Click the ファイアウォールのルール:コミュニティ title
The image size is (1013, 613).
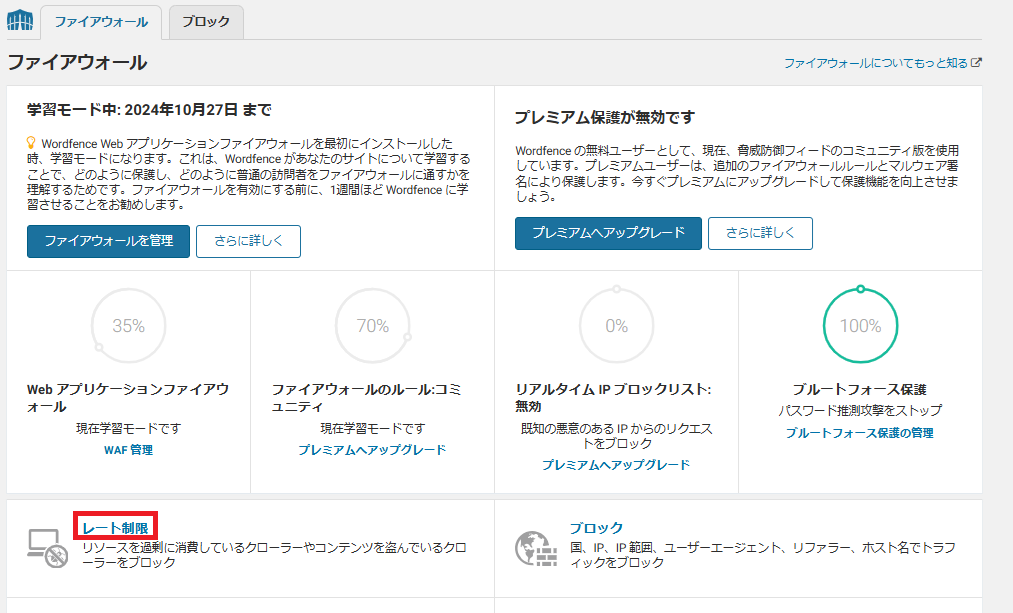click(x=366, y=398)
